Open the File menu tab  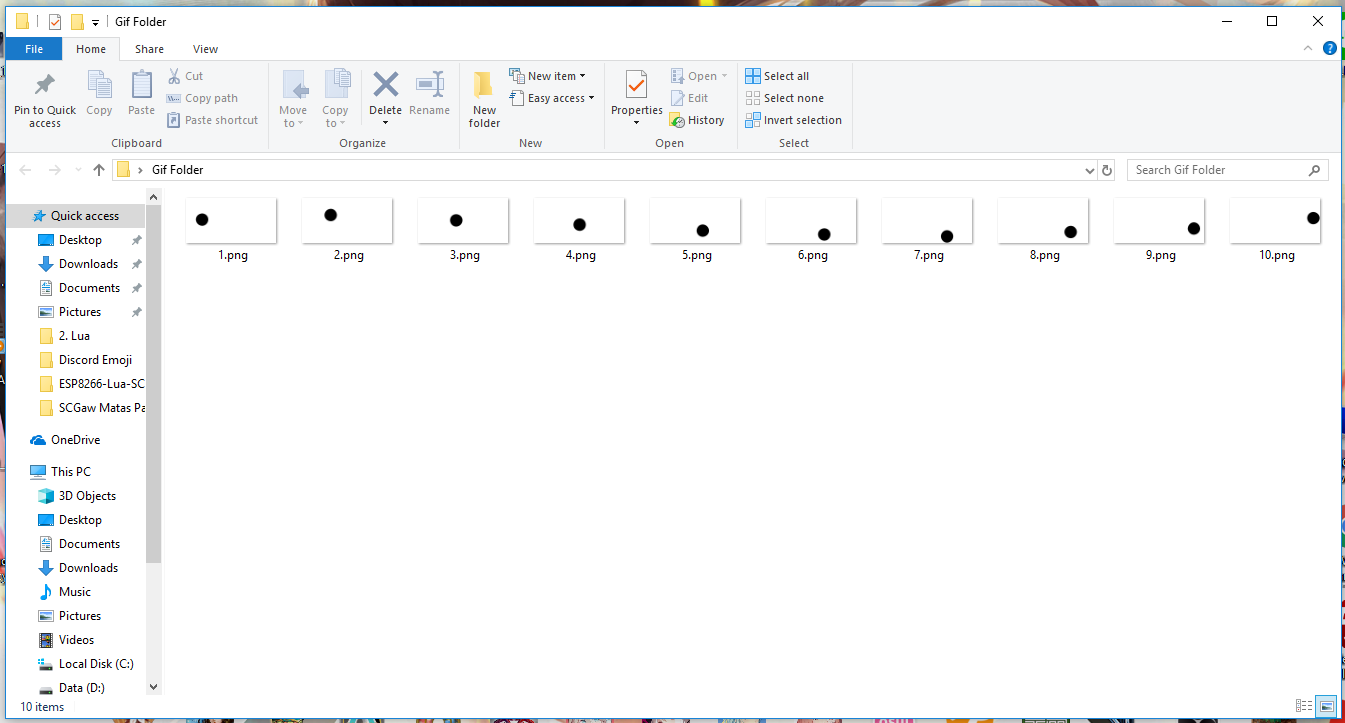pyautogui.click(x=34, y=49)
